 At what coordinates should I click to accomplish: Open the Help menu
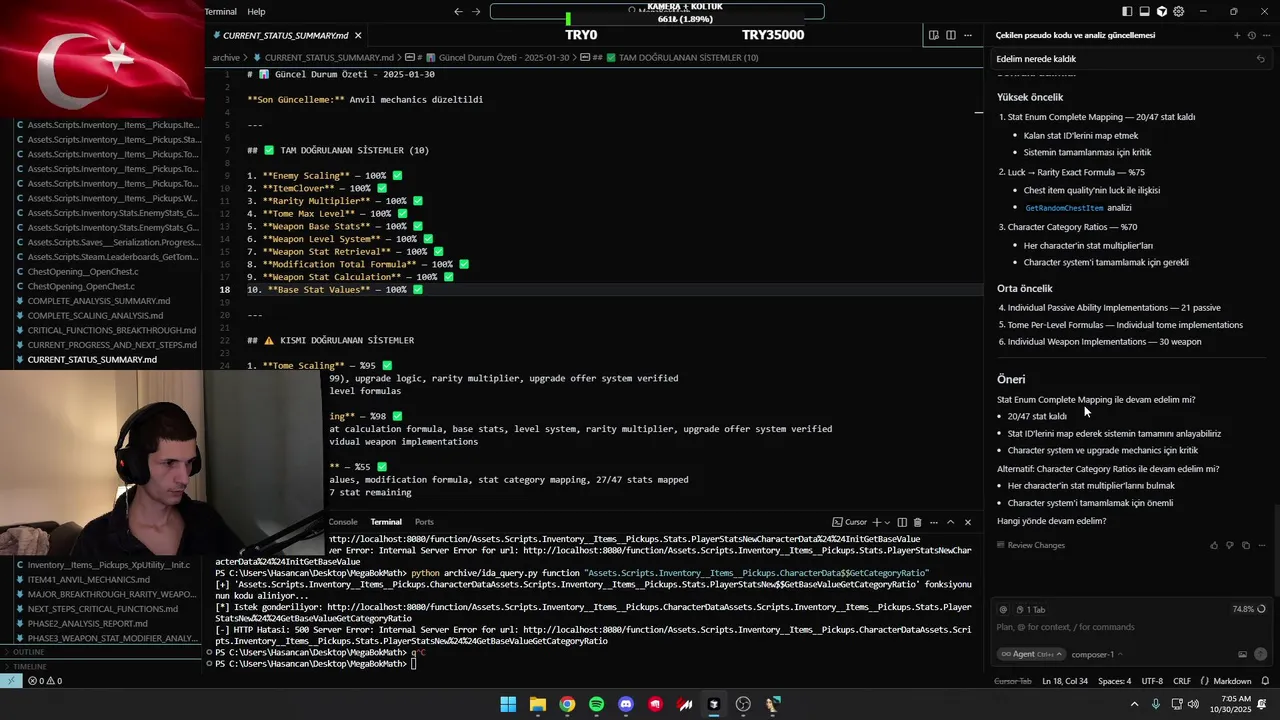256,12
